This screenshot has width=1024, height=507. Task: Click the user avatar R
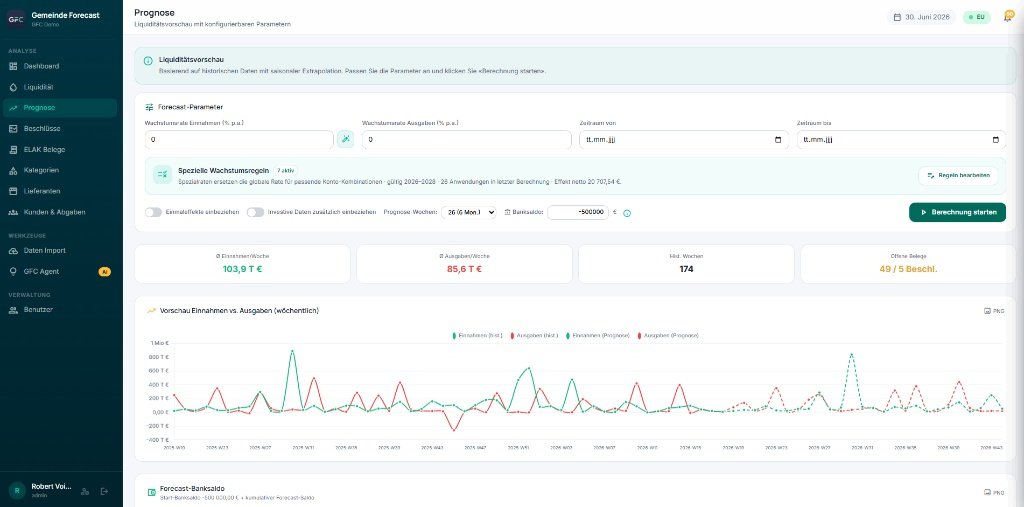pyautogui.click(x=16, y=491)
